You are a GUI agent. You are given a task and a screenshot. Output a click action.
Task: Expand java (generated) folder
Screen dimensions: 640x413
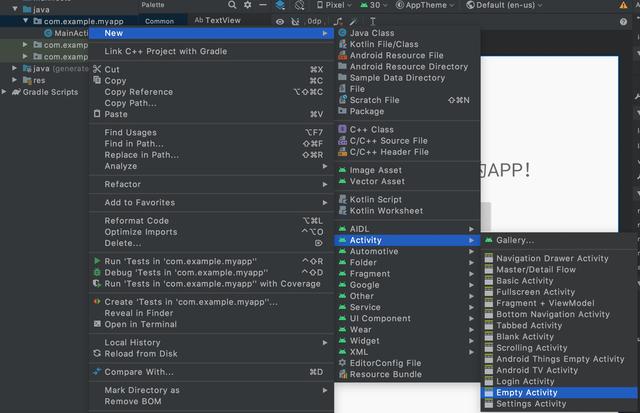(x=15, y=68)
